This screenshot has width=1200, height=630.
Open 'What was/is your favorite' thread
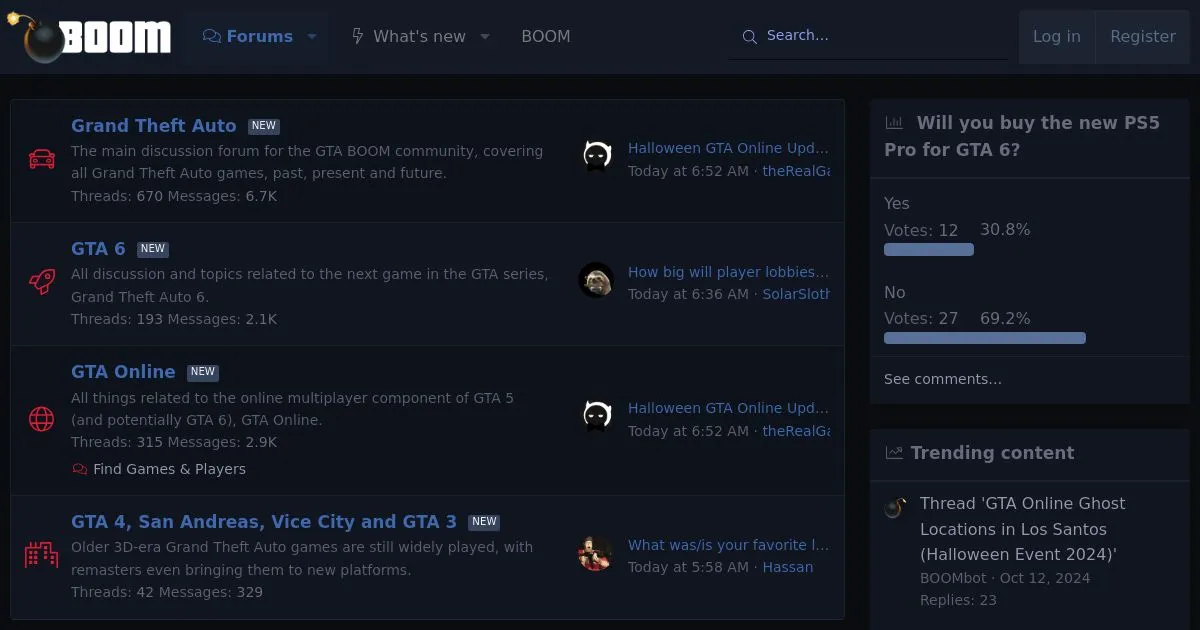[729, 545]
